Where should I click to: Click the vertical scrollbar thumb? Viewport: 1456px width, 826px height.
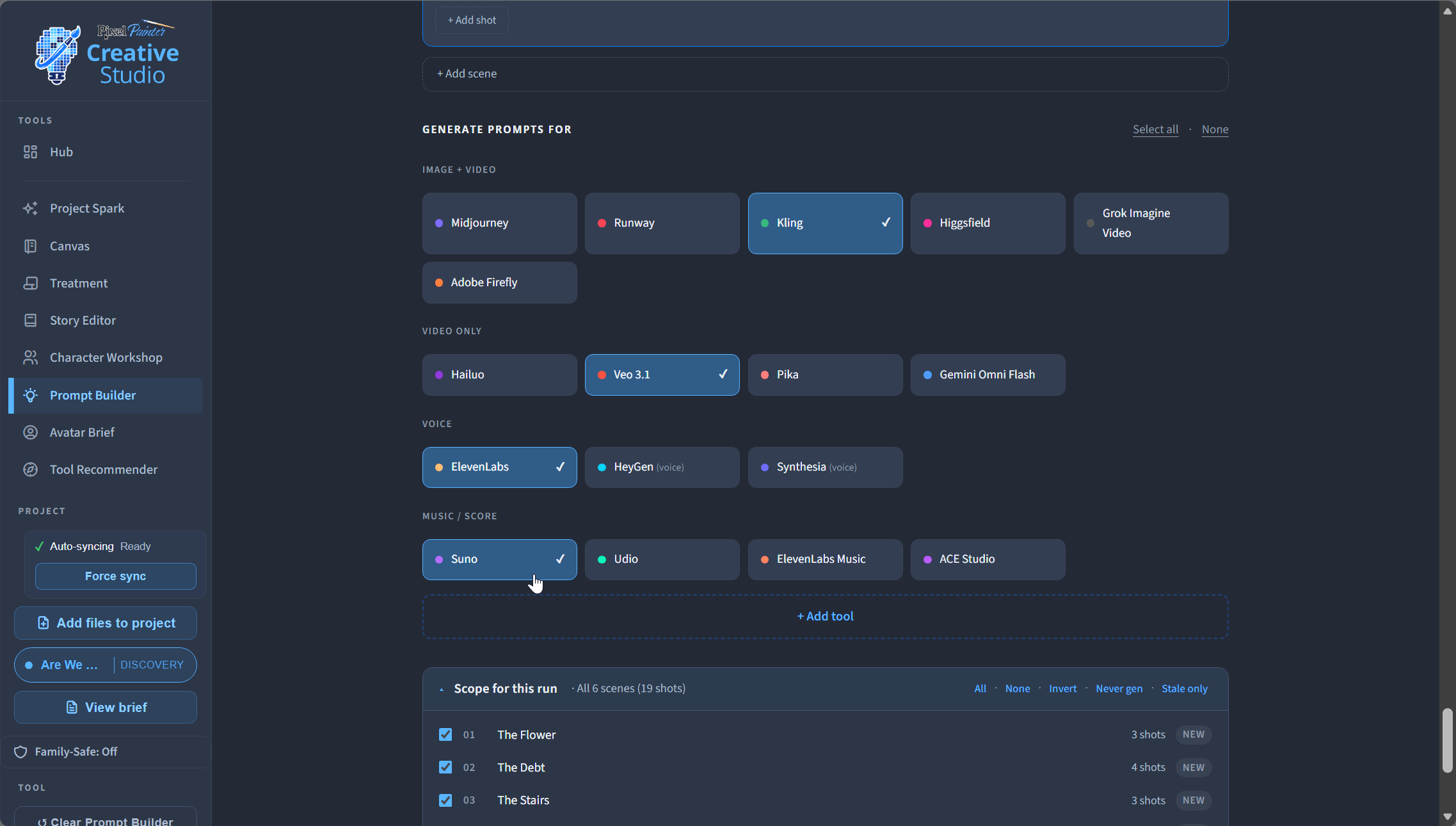1448,741
